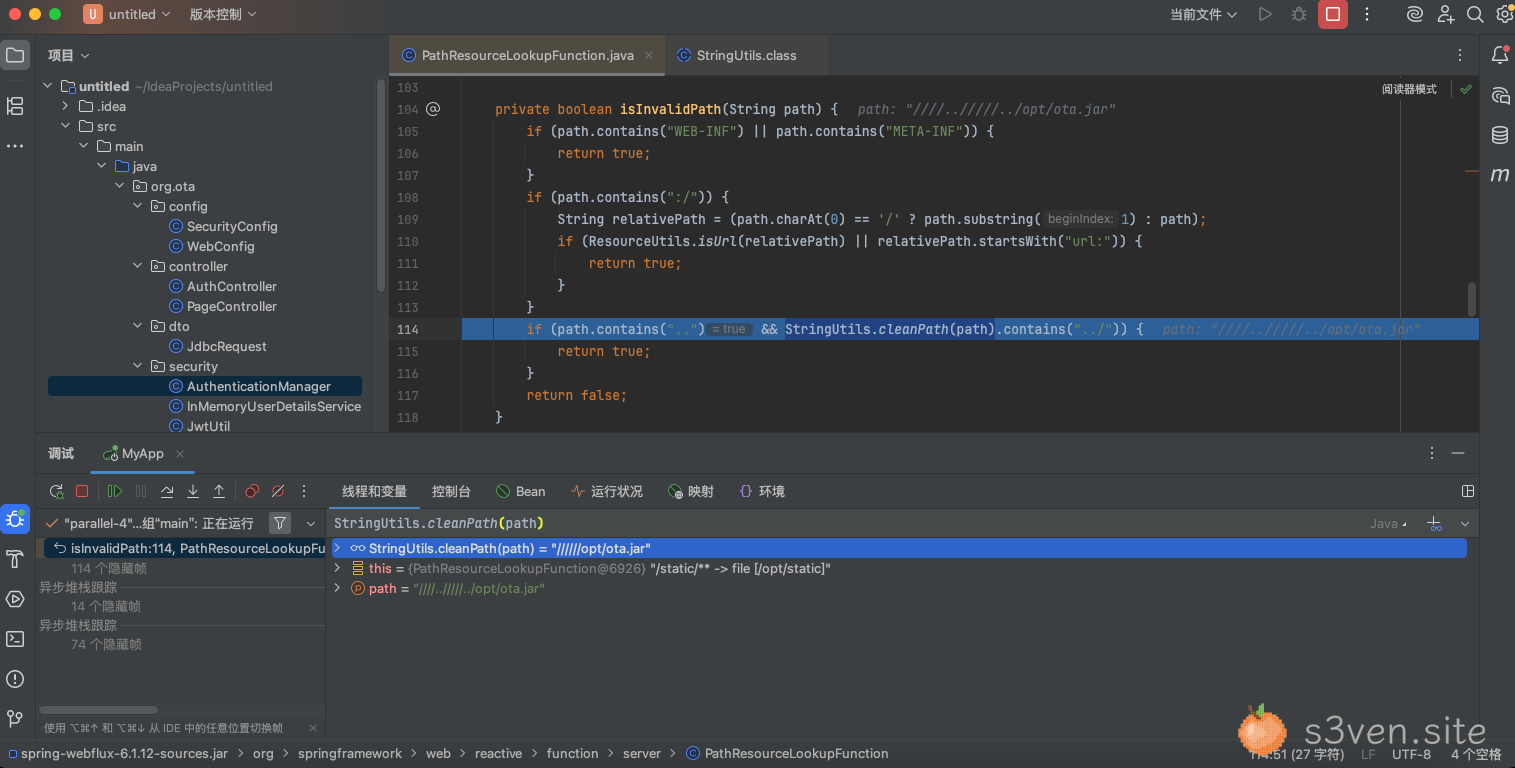Open the Maven tool window

pos(1500,175)
